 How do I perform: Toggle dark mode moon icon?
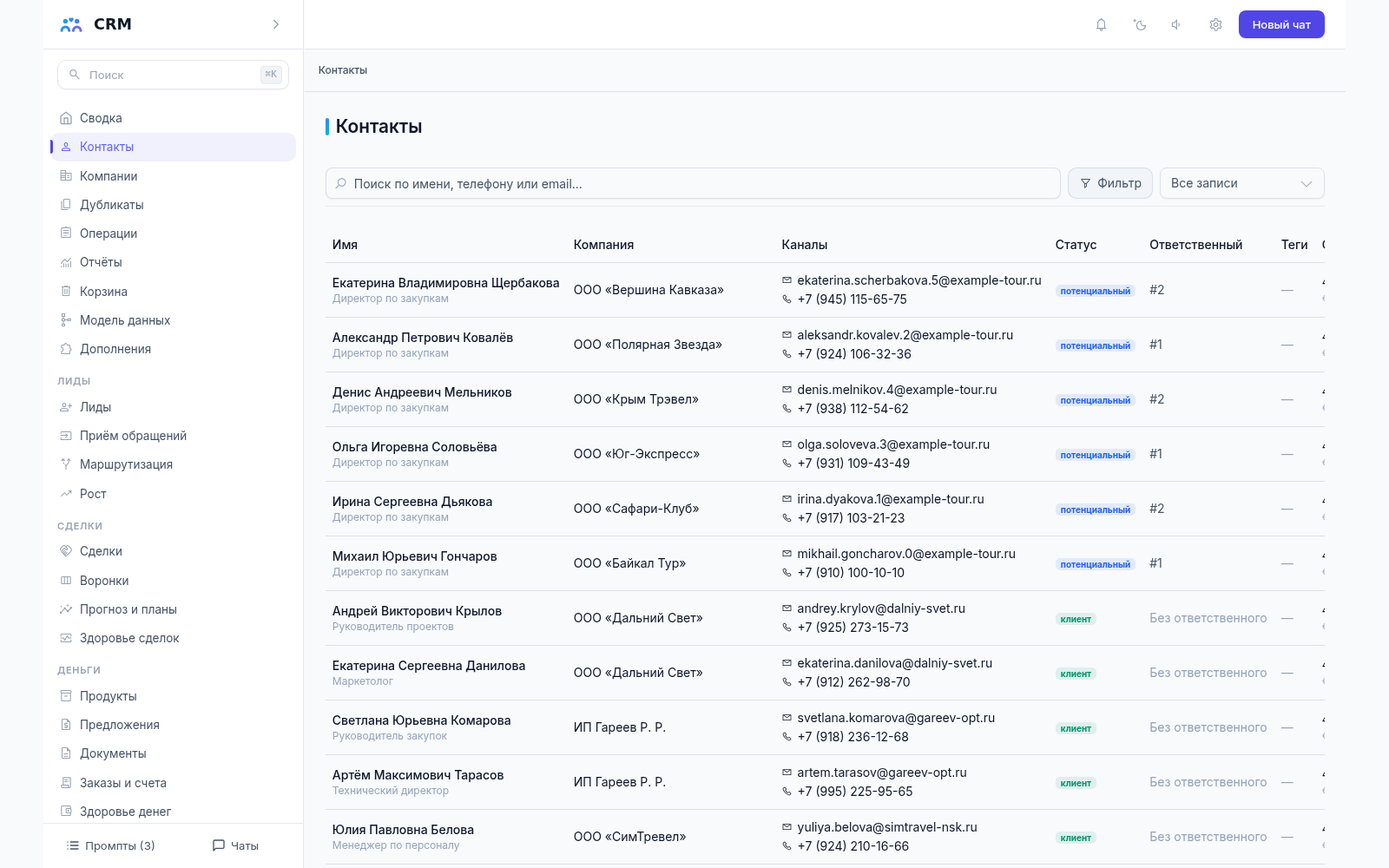point(1139,25)
